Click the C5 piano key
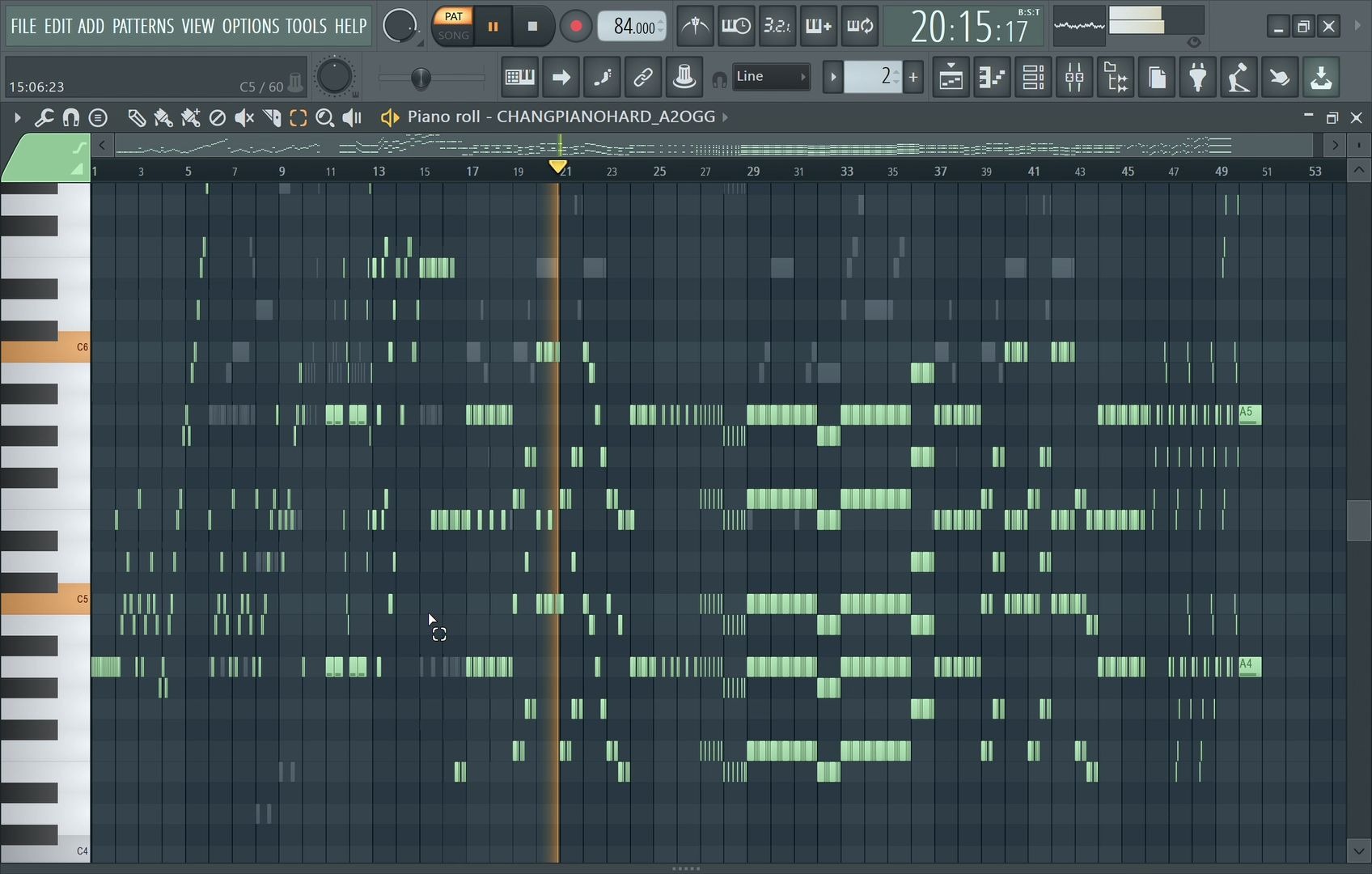The height and width of the screenshot is (874, 1372). 45,601
